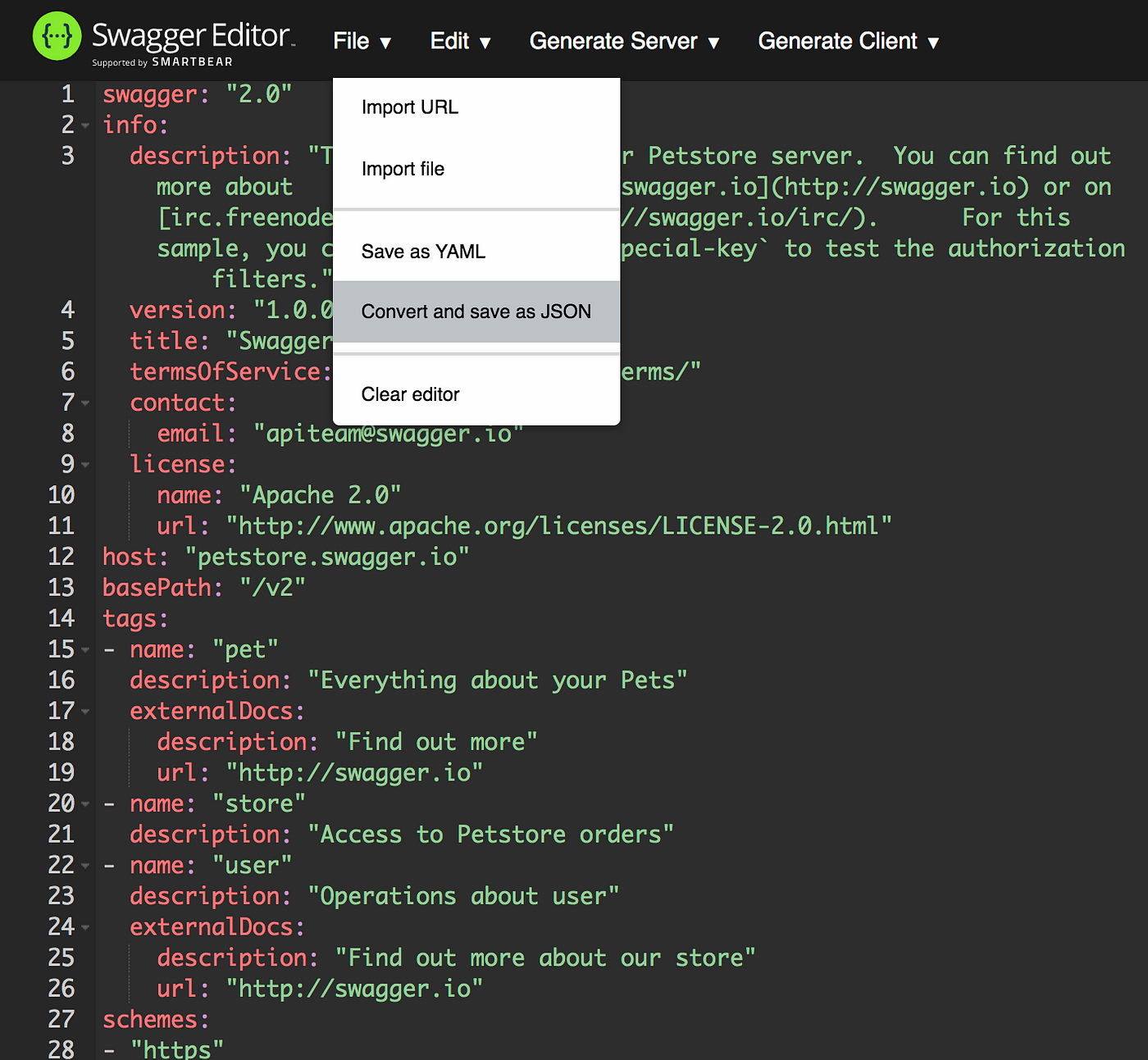
Task: Fold externalDocs at line 17
Action: pos(85,712)
